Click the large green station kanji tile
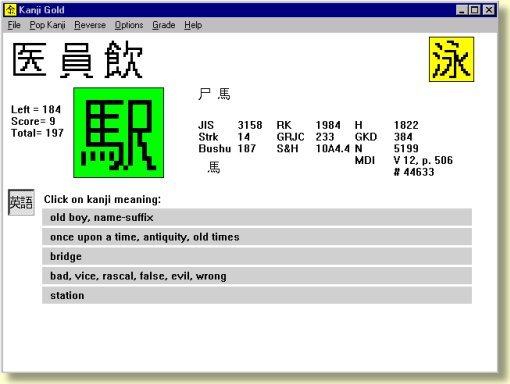 (119, 133)
